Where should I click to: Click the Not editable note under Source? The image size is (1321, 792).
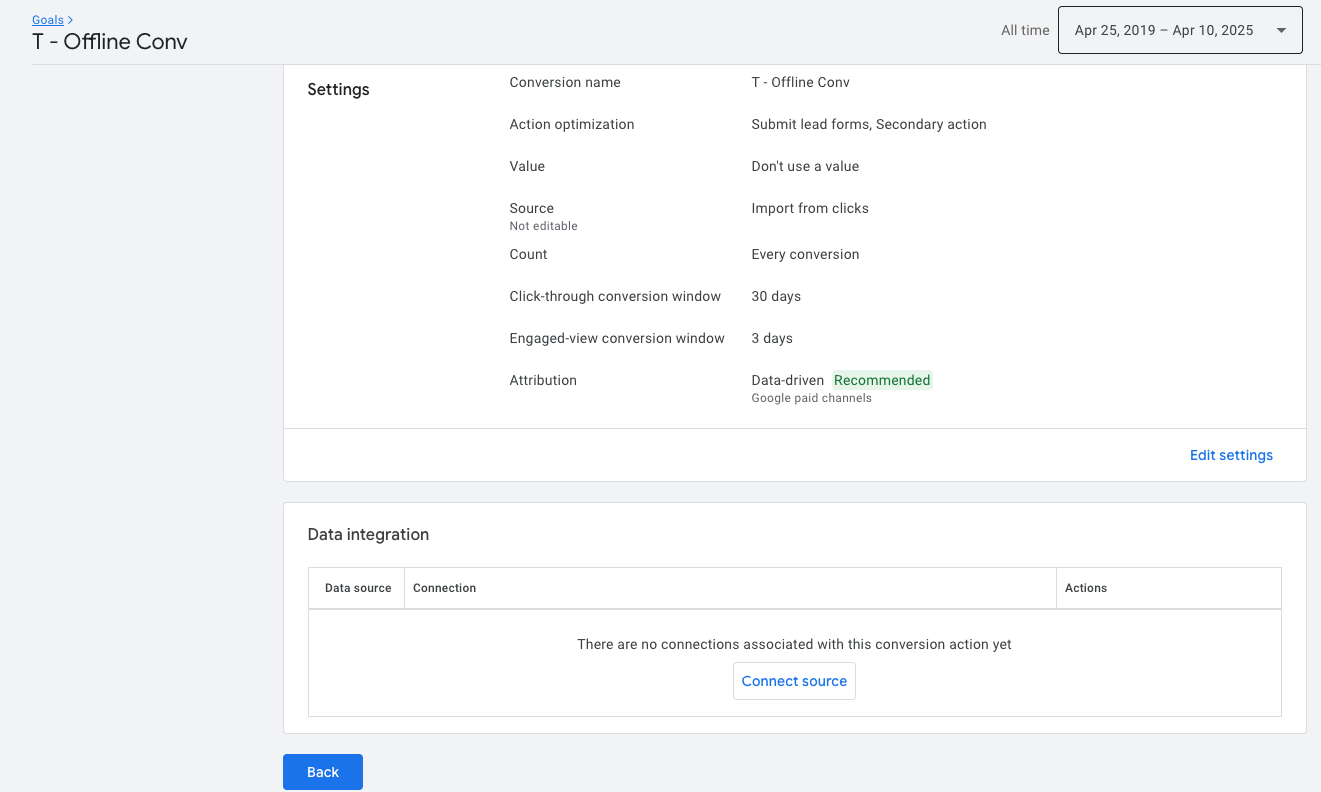[543, 226]
